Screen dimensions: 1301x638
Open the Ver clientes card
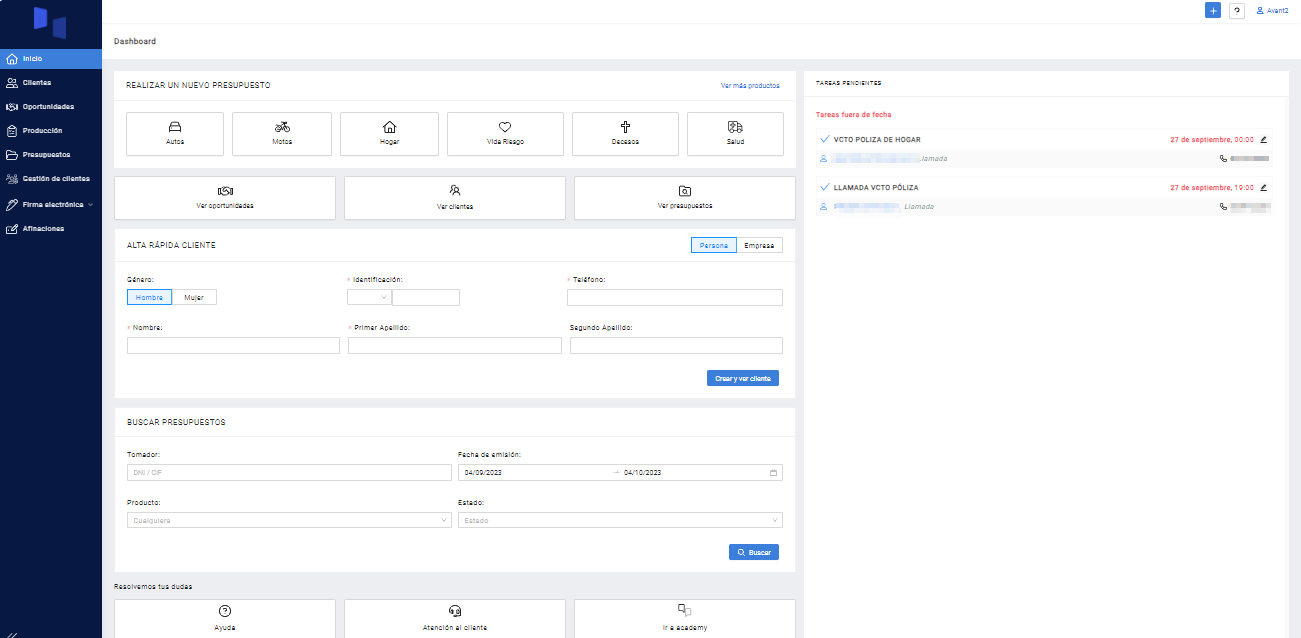pyautogui.click(x=455, y=198)
